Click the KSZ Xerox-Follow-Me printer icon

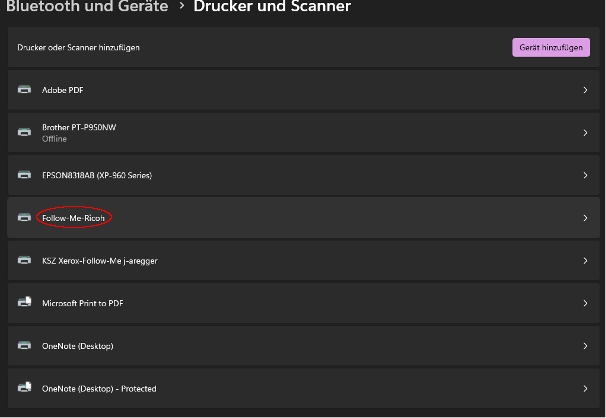click(x=24, y=260)
